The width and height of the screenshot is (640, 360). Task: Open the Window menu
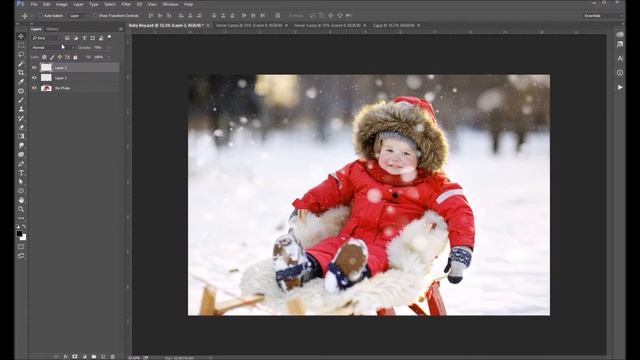[170, 4]
